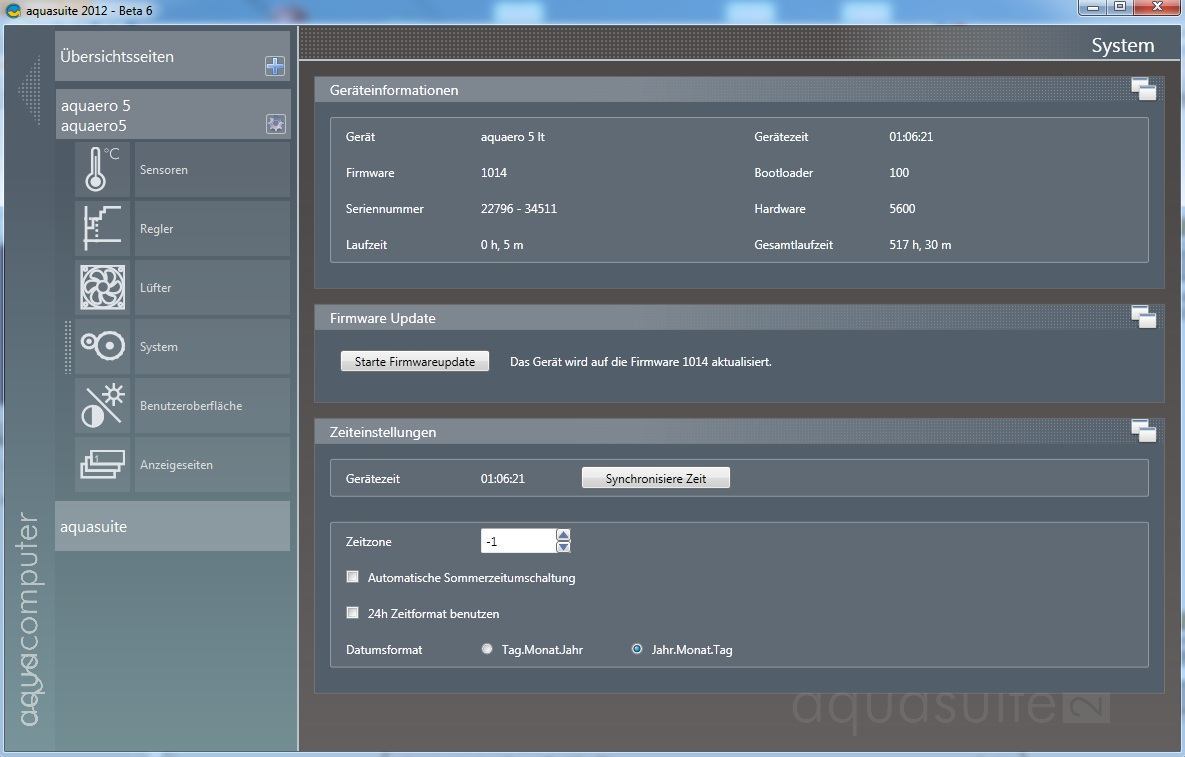
Task: Decrease Zeitzone value with down arrow
Action: coord(563,546)
